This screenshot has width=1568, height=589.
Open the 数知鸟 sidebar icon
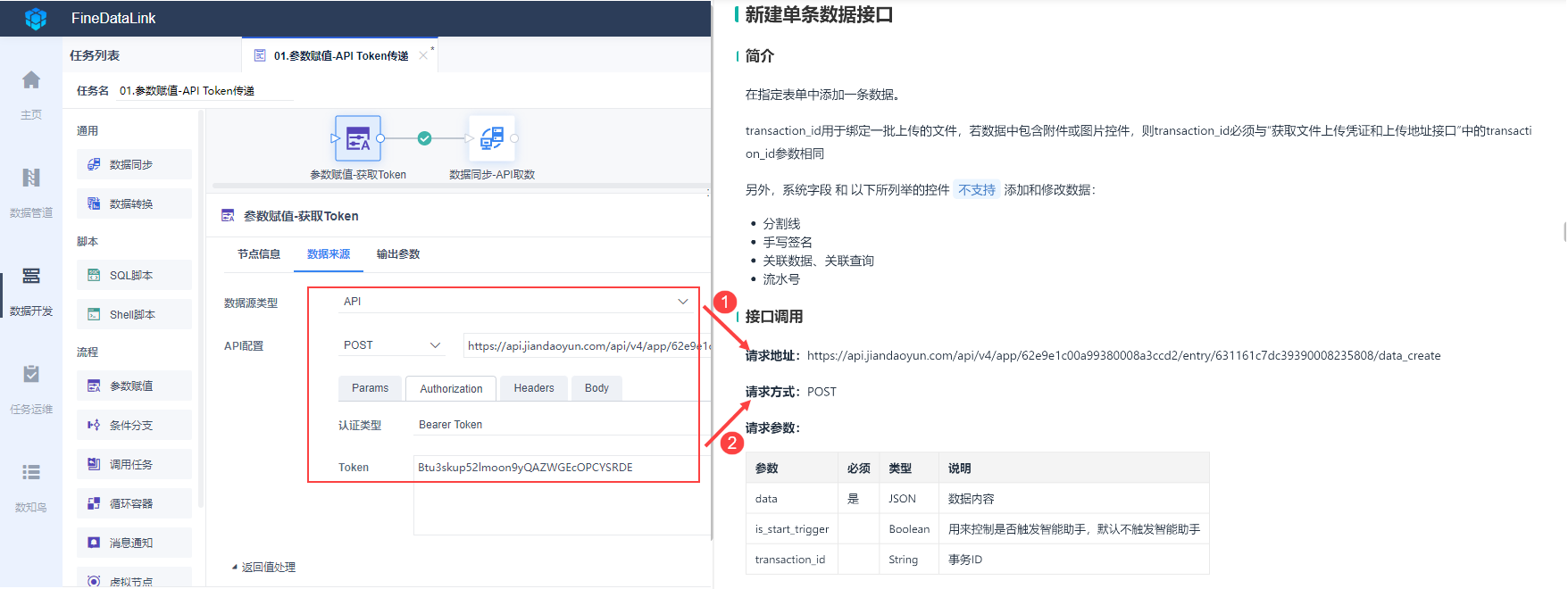31,472
